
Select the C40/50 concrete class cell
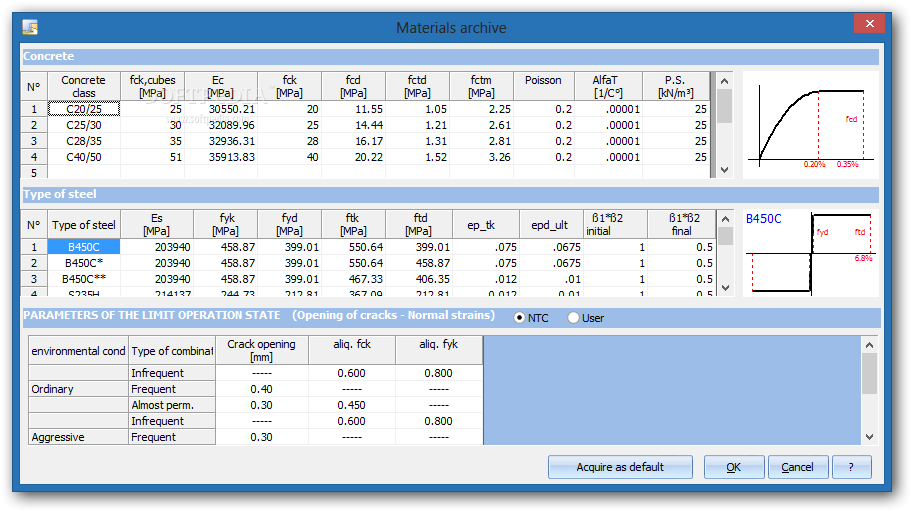[84, 157]
